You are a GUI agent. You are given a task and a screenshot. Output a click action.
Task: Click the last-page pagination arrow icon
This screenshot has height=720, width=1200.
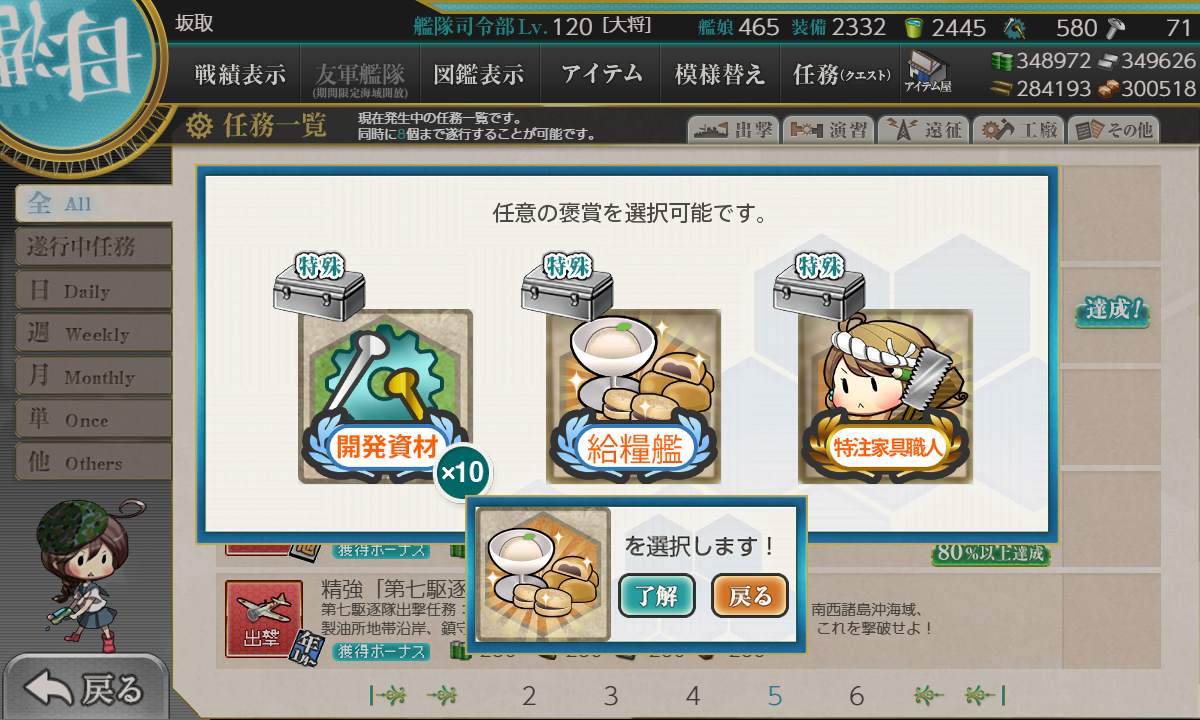(986, 695)
